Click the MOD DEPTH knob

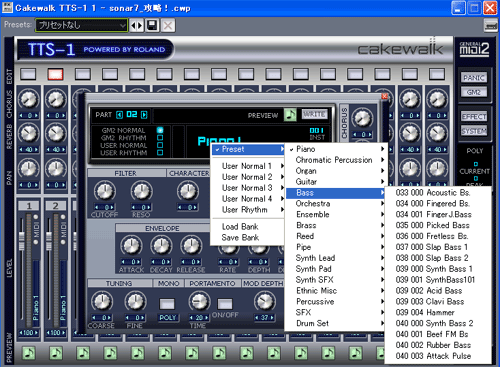pyautogui.click(x=264, y=301)
